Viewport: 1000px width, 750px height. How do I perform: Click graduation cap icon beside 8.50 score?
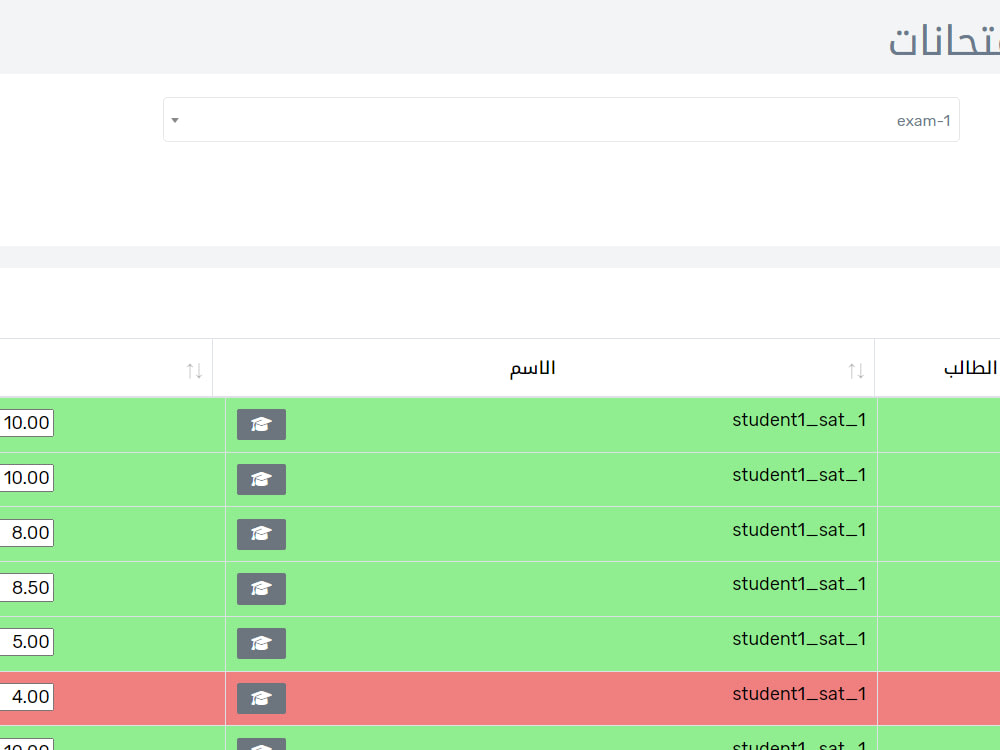[261, 589]
